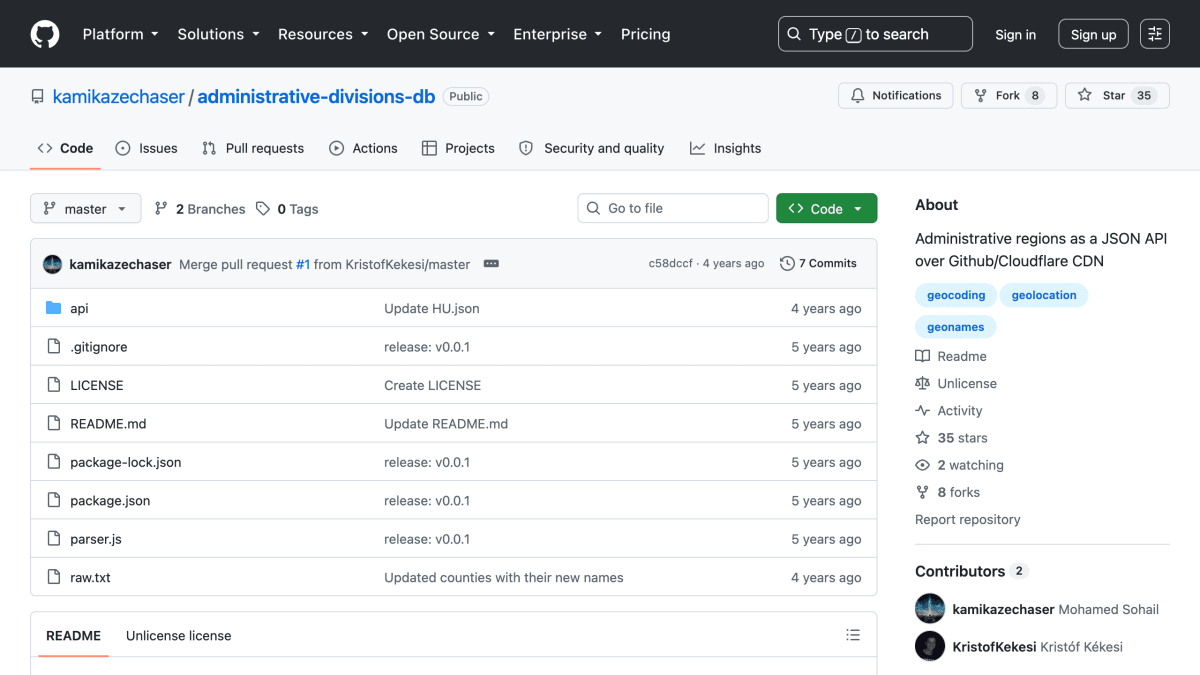
Task: Switch to the Actions tab
Action: pos(363,148)
